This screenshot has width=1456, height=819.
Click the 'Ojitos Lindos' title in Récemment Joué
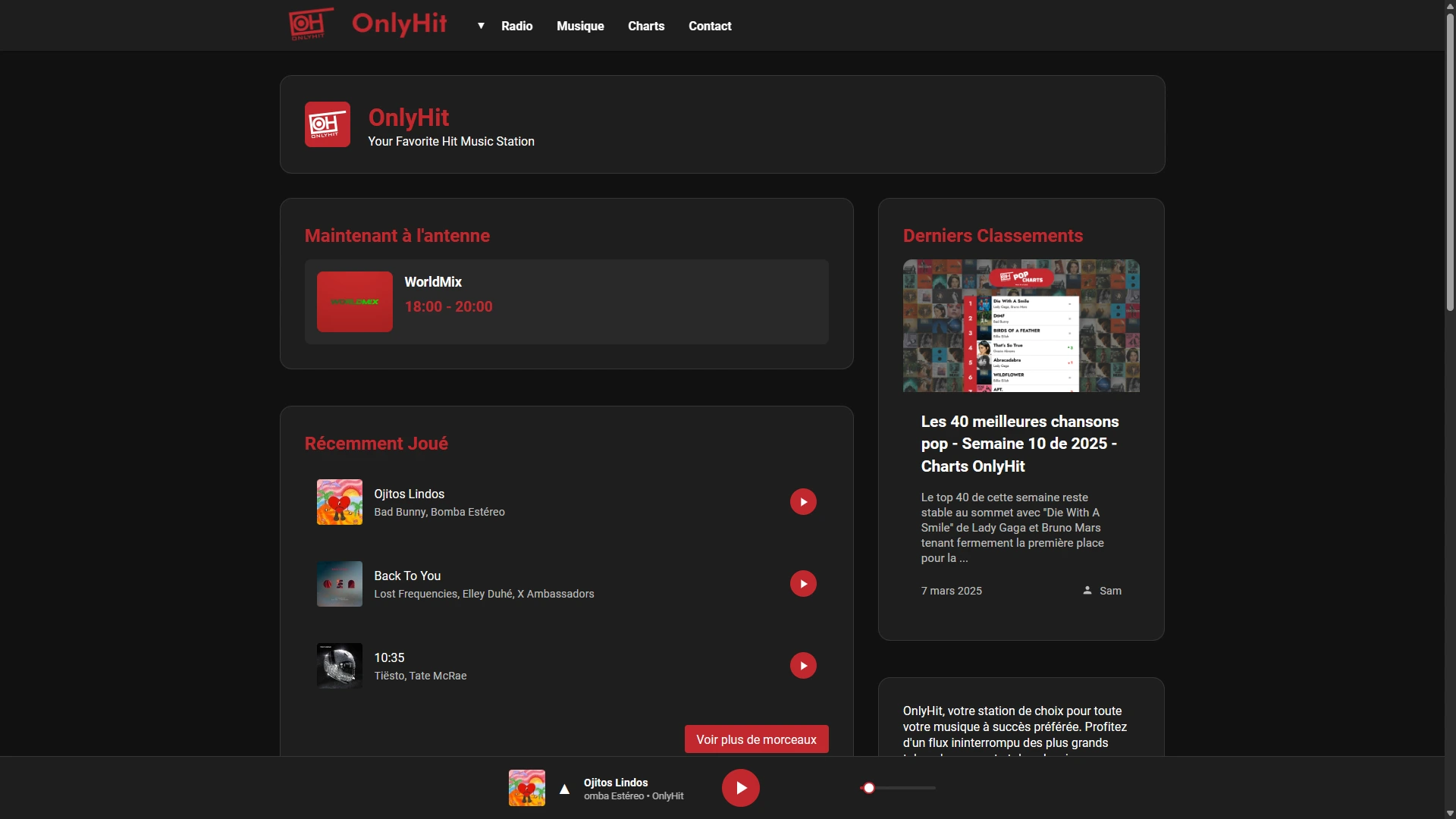tap(409, 494)
